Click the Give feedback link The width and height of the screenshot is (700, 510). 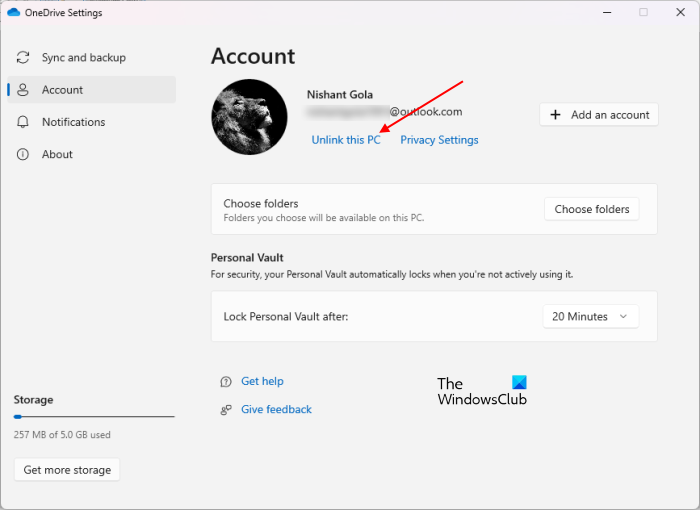point(276,410)
